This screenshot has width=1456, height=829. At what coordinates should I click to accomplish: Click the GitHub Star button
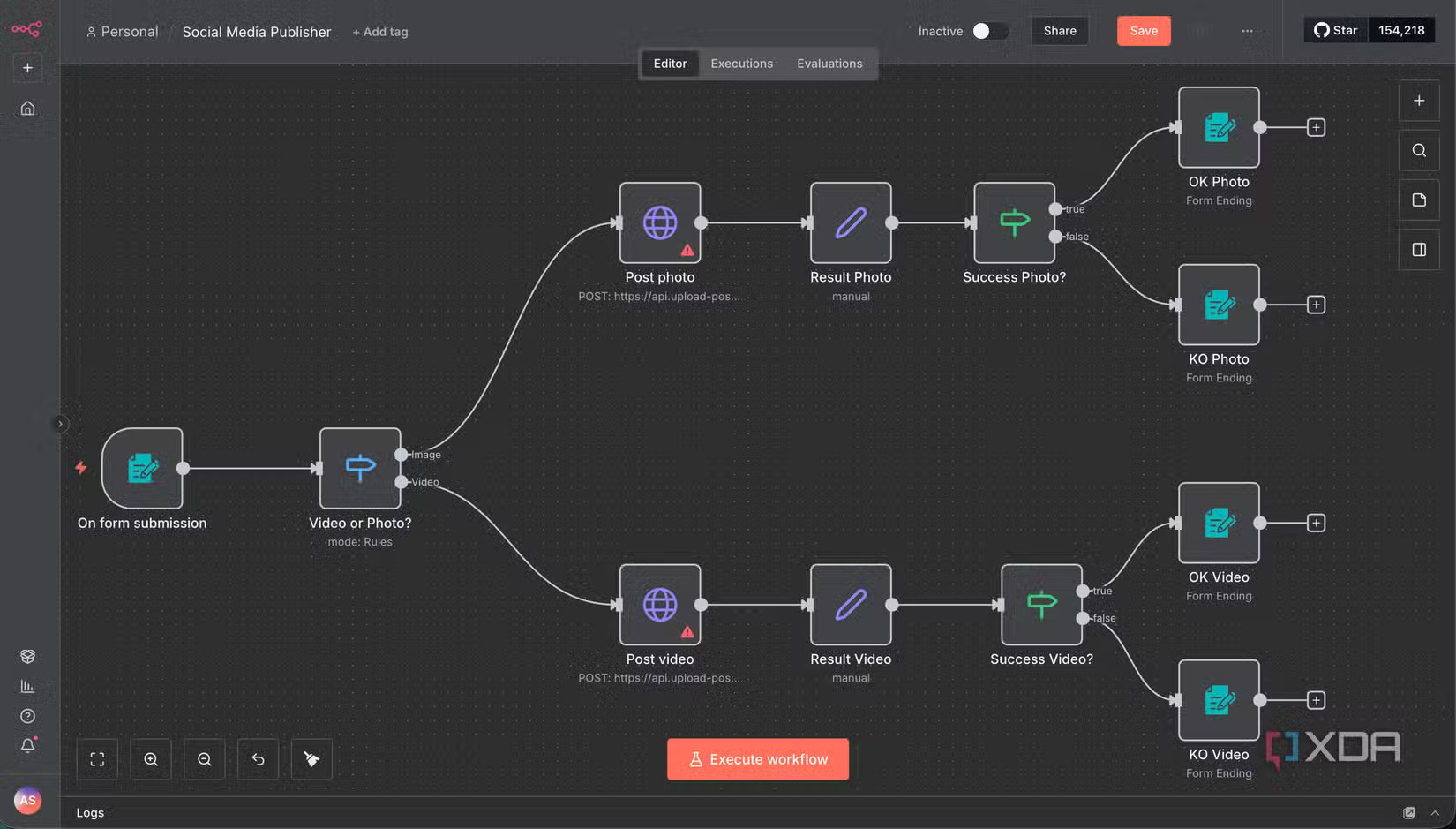[x=1336, y=30]
